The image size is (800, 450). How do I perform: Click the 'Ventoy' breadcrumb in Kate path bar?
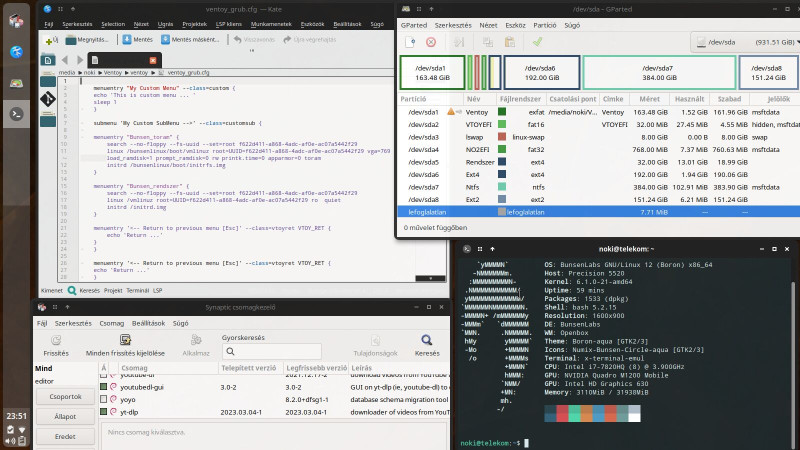click(x=113, y=72)
